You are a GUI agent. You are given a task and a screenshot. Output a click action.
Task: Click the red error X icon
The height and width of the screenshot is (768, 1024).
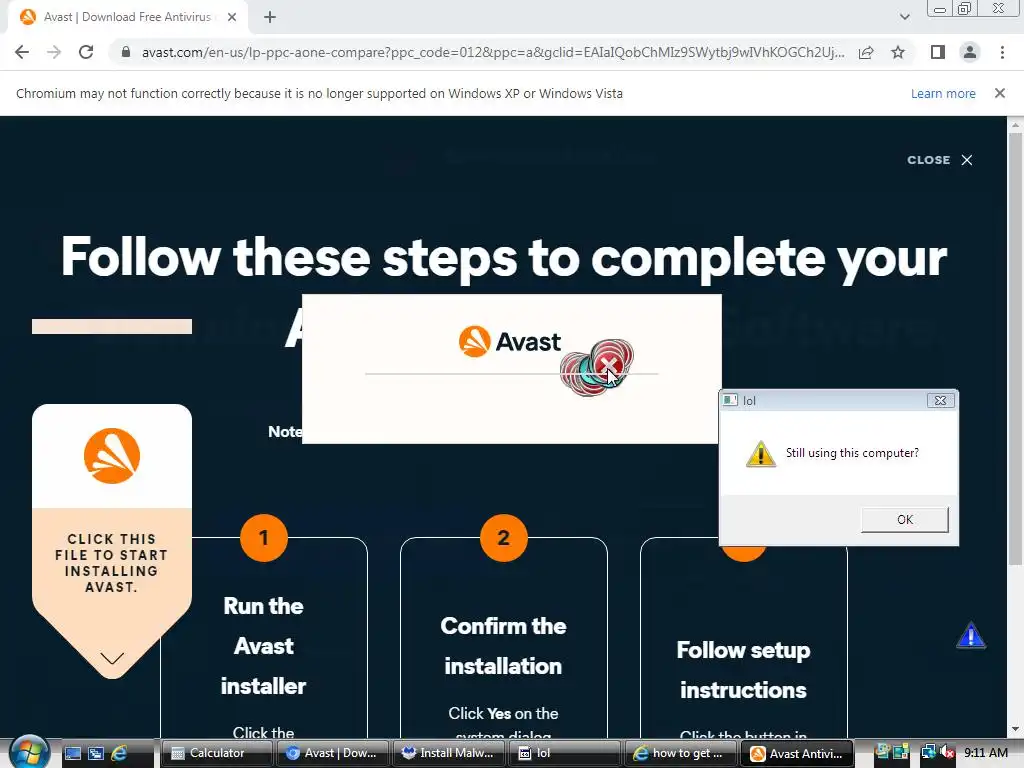coord(608,364)
